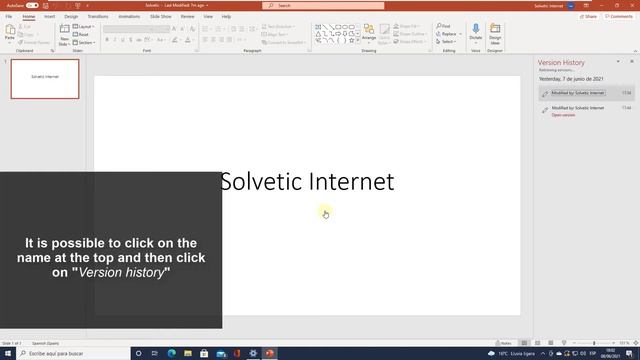Switch to the Insert tab
This screenshot has width=640, height=360.
tap(49, 16)
